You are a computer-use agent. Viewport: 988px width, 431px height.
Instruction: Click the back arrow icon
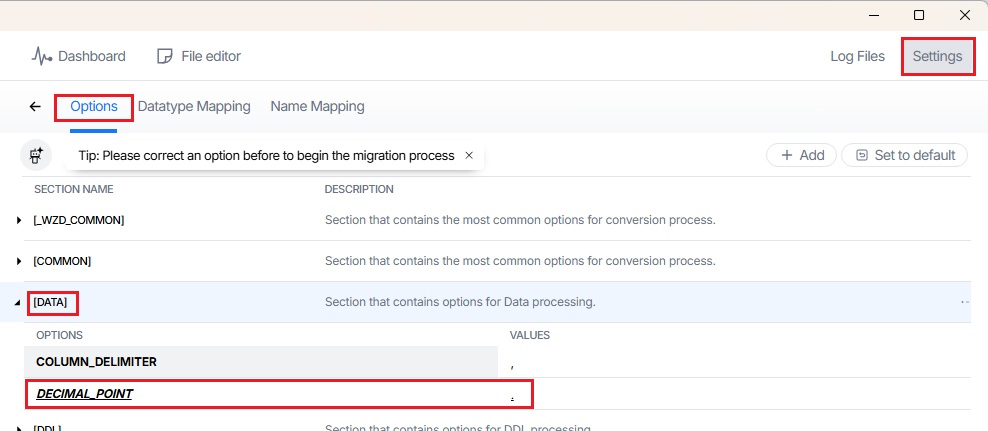point(35,106)
